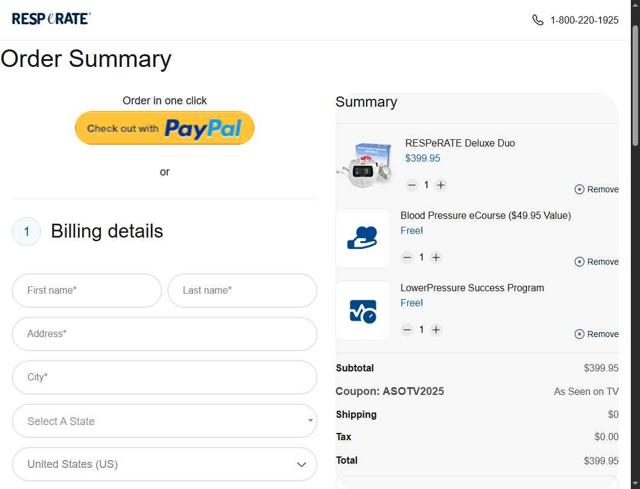Image resolution: width=640 pixels, height=489 pixels.
Task: Call the 1-800-220-1925 phone number
Action: (x=584, y=20)
